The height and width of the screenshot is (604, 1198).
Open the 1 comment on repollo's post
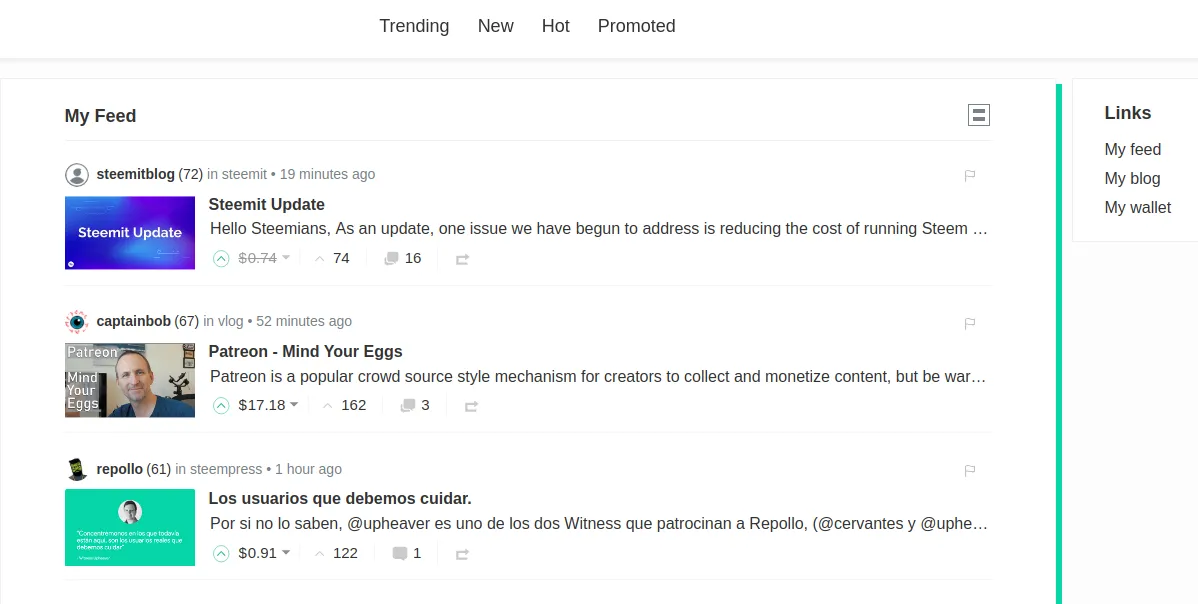(x=406, y=553)
